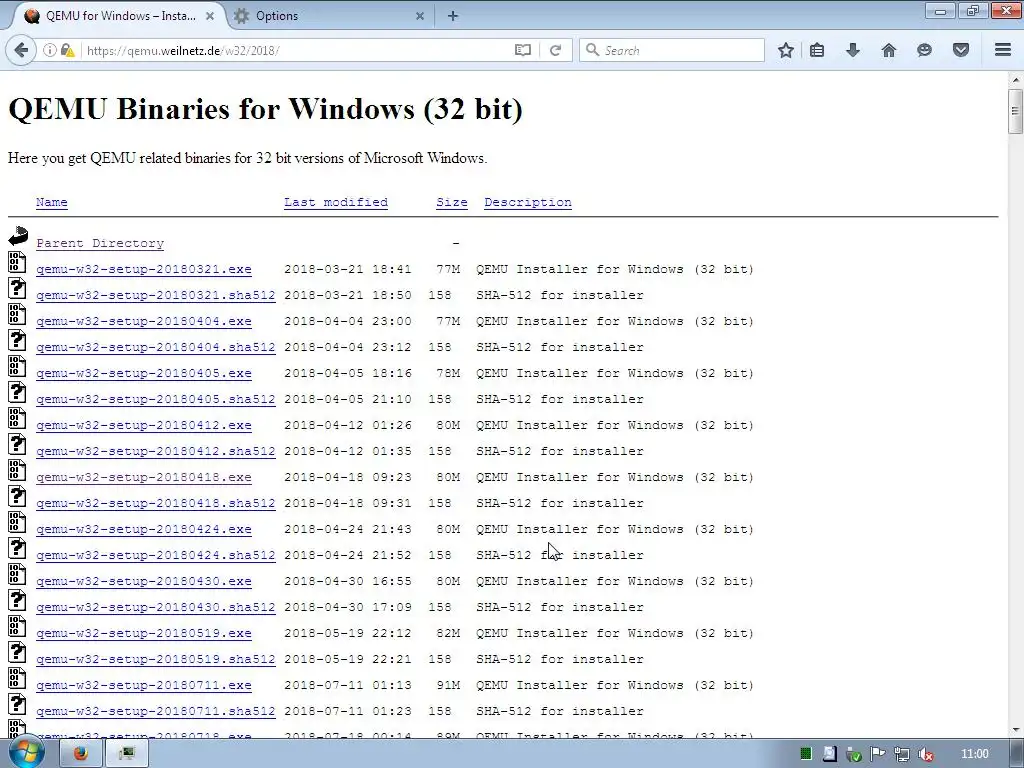The width and height of the screenshot is (1024, 768).
Task: Download qemu-w32-setup-20180404.exe
Action: tap(144, 321)
